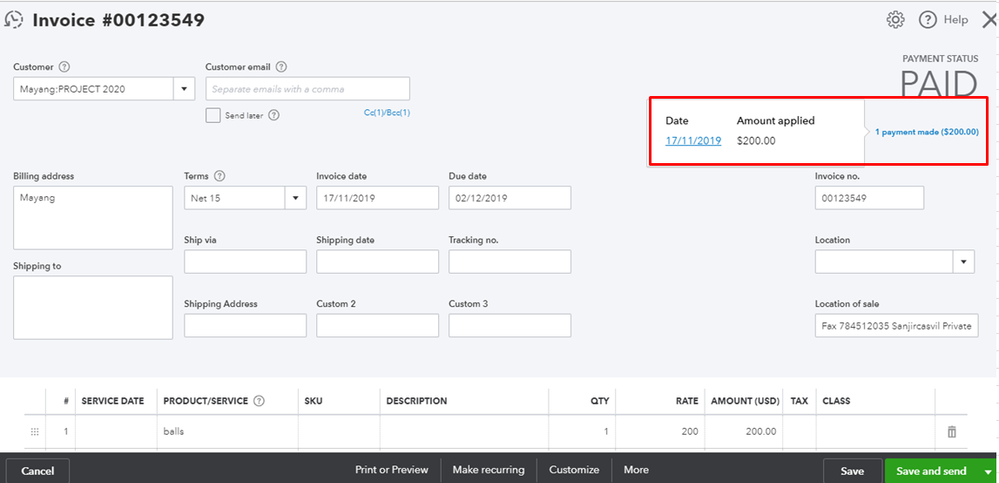Click the SKU cell of line 1
This screenshot has height=483, width=999.
pos(339,431)
